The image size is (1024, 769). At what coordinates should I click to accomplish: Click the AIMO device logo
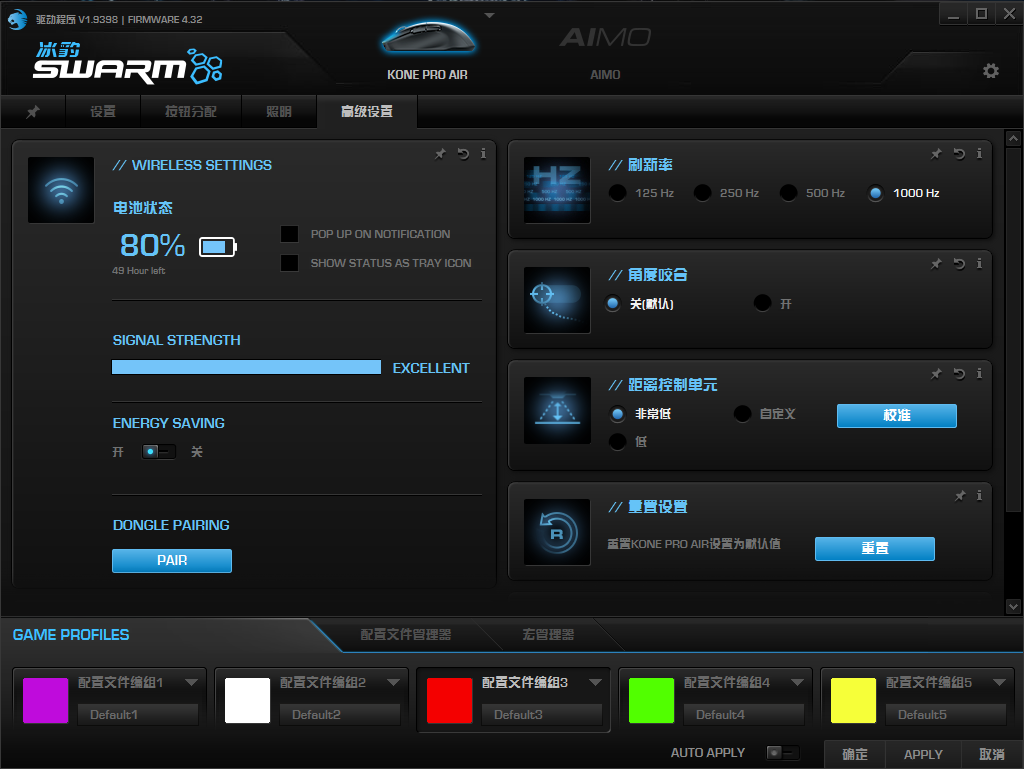tap(605, 37)
